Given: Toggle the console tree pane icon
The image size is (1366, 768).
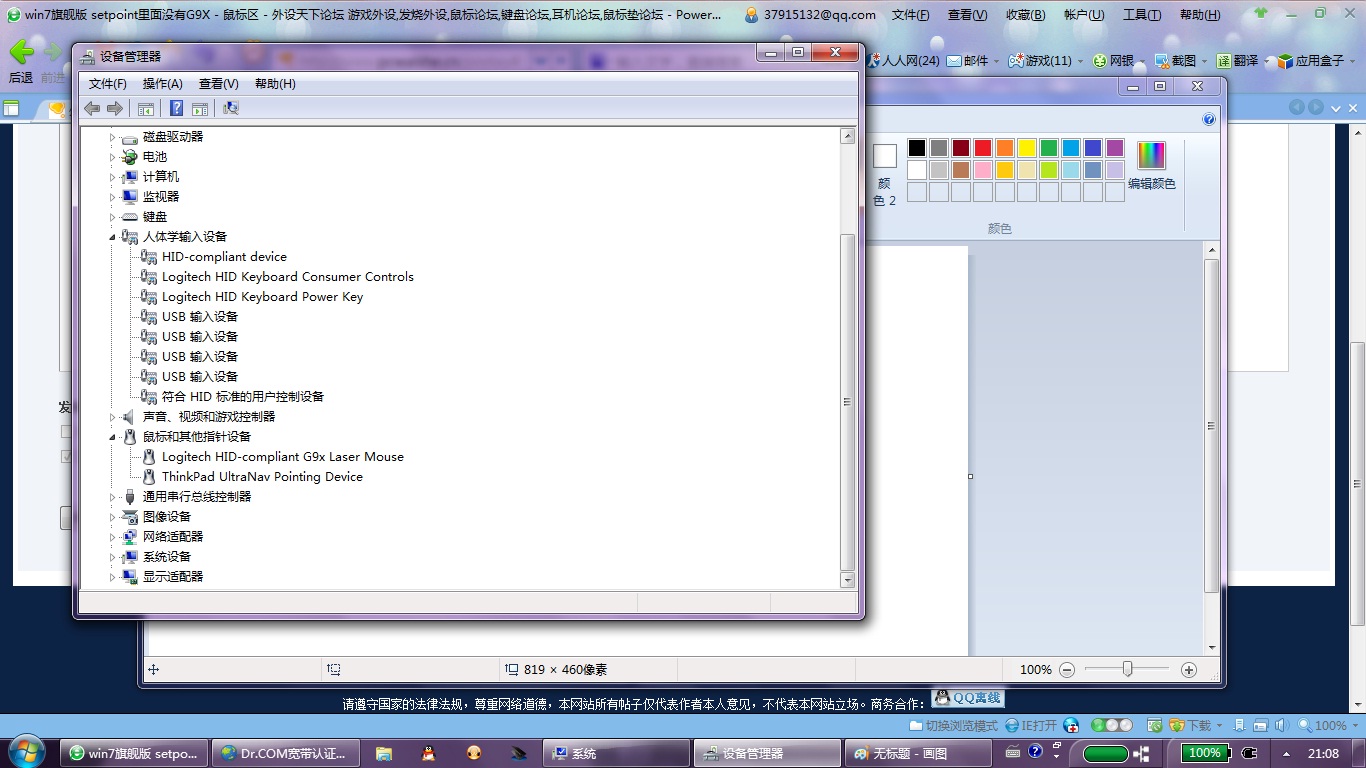Looking at the screenshot, I should click(x=146, y=108).
